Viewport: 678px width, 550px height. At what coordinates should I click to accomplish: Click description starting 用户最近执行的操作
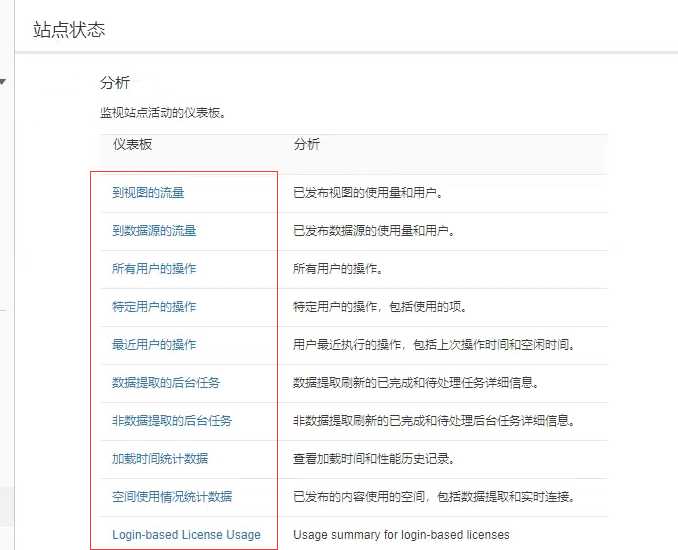[435, 345]
